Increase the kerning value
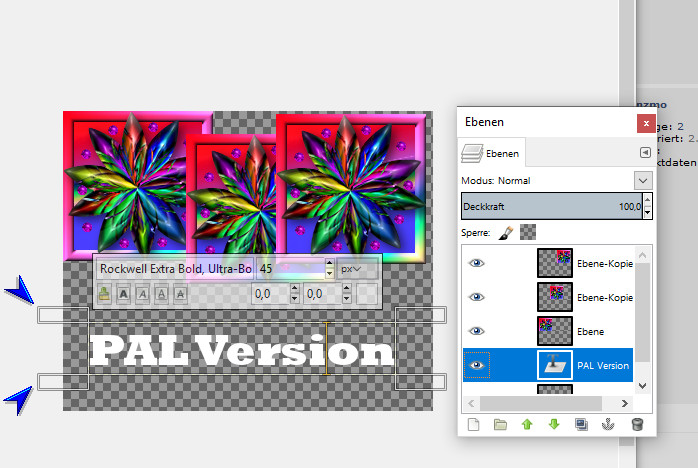Viewport: 698px width, 468px height. [346, 289]
